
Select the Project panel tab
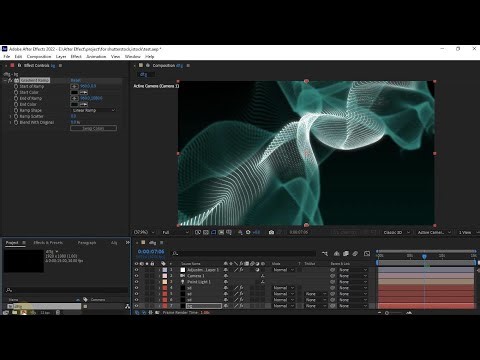[x=12, y=243]
